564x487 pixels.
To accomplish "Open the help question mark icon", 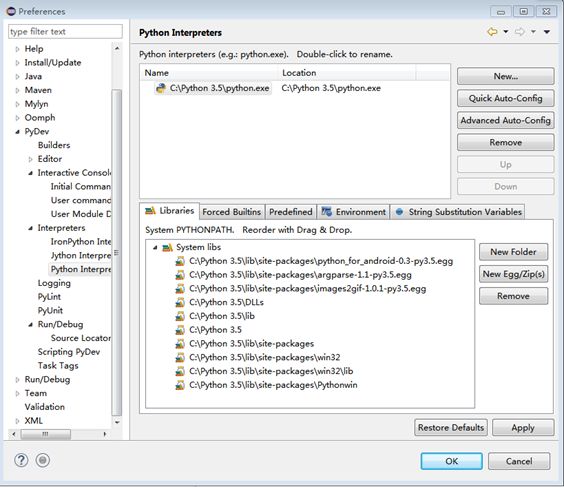I will 21,460.
